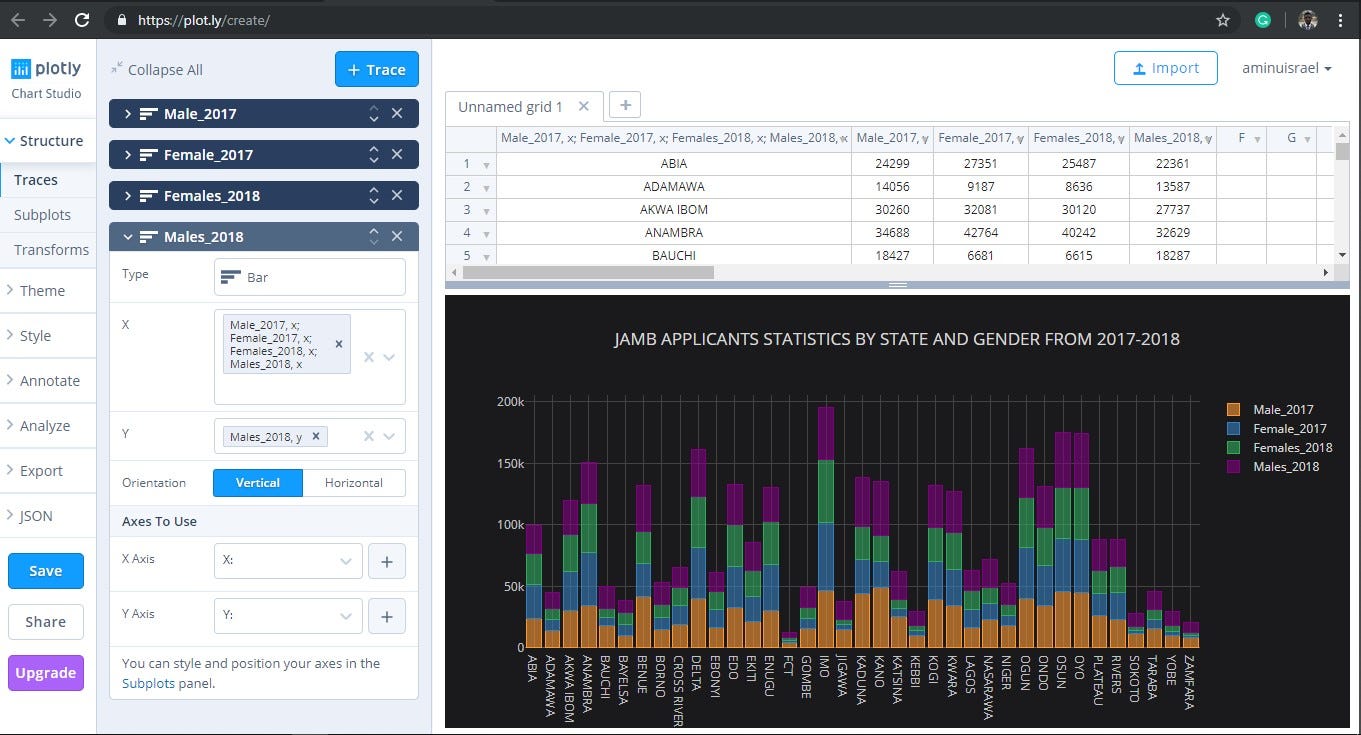1361x735 pixels.
Task: Click the + Trace button
Action: coord(376,70)
